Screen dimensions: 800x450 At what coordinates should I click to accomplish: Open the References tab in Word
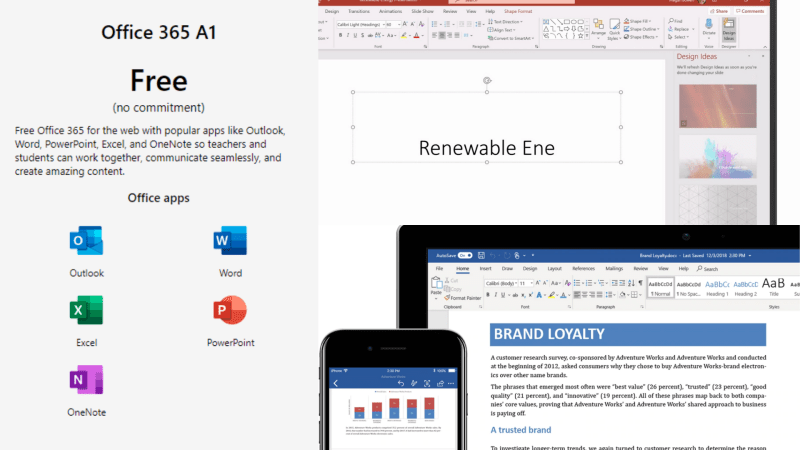(x=583, y=269)
